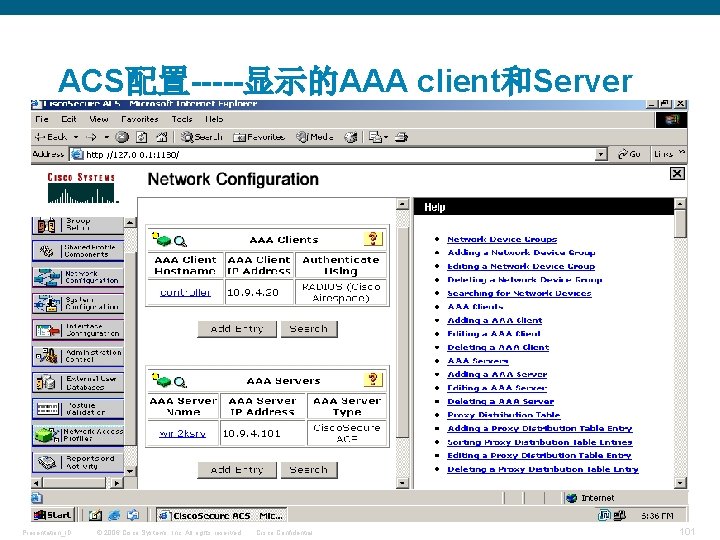Viewport: 720px width, 540px height.
Task: Click Internet Explorer quick launch icon
Action: (114, 515)
